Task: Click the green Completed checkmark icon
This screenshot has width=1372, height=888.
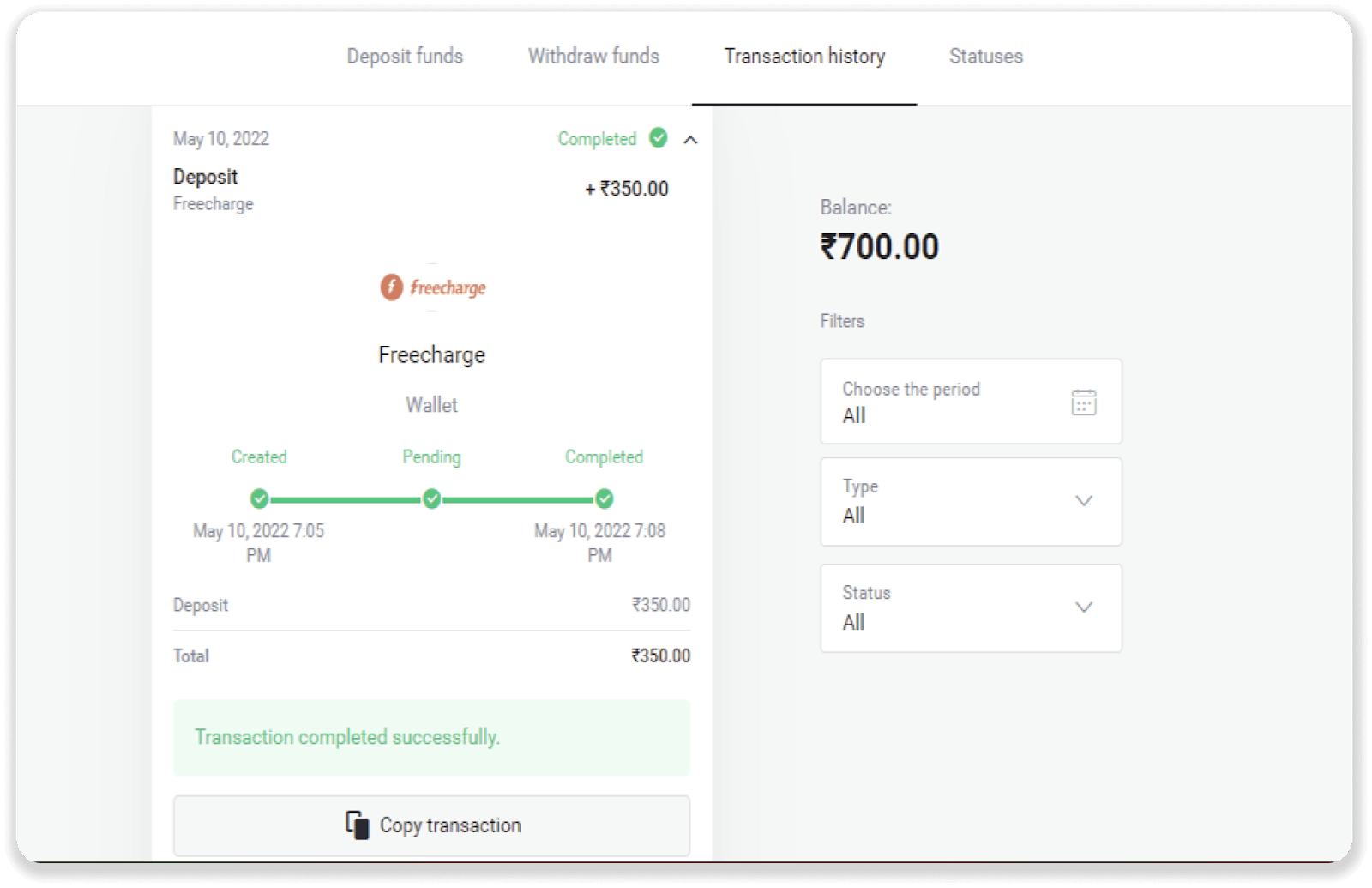Action: [659, 138]
